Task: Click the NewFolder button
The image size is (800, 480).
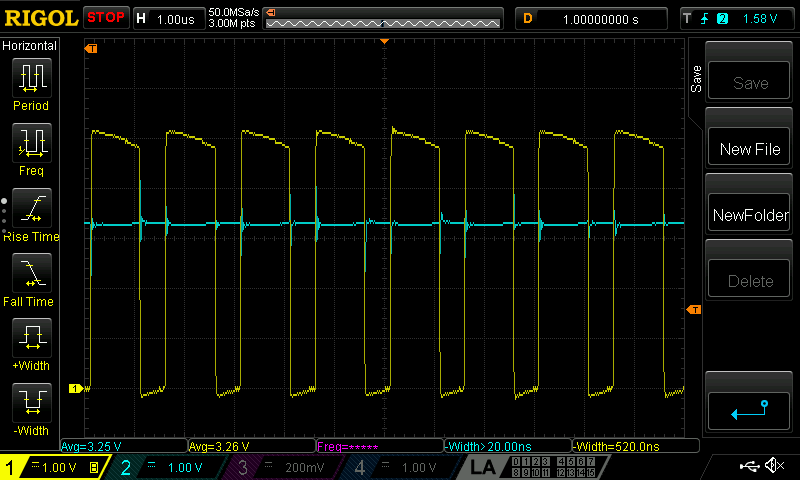Action: [750, 215]
